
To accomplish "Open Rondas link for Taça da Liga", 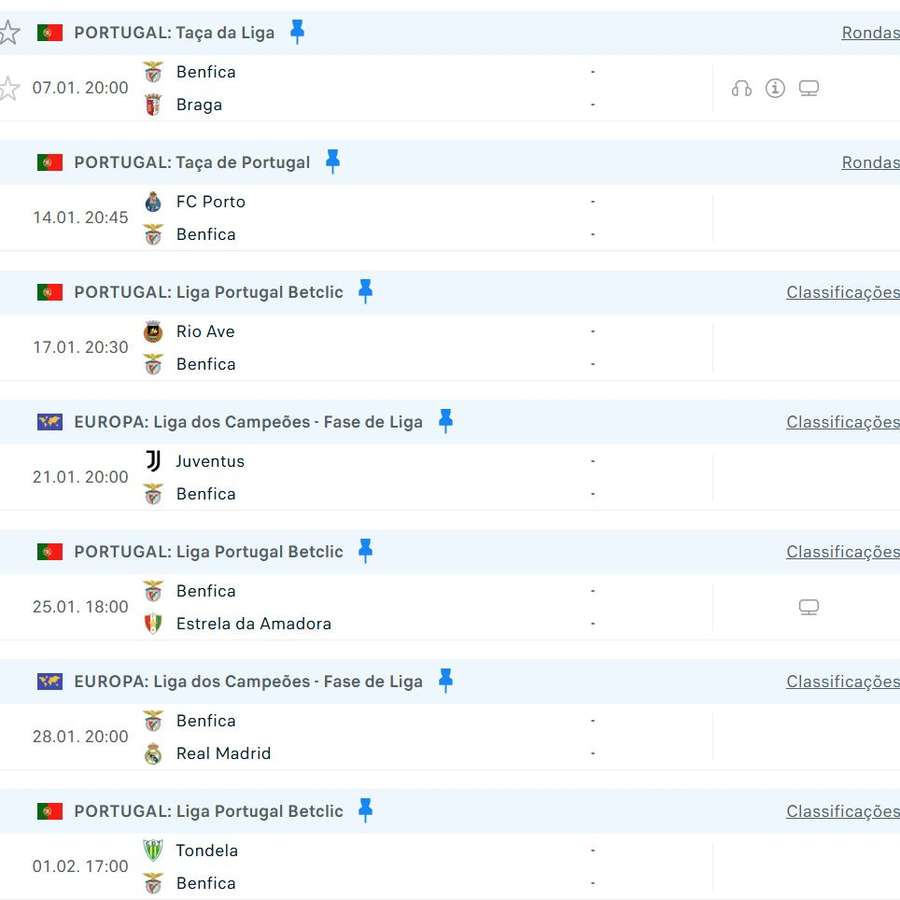I will [870, 32].
